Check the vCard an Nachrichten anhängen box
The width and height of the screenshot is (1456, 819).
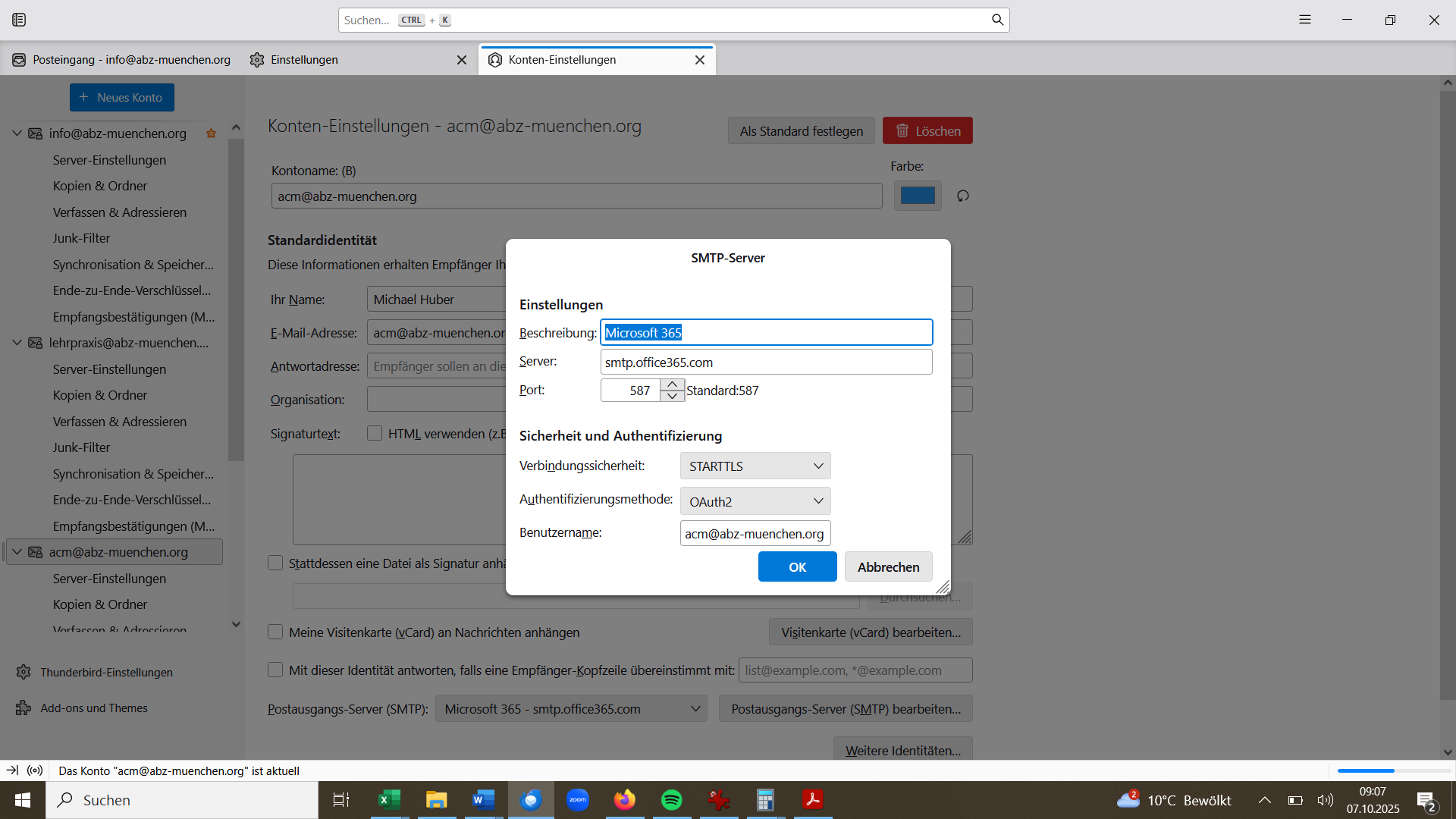[x=275, y=632]
